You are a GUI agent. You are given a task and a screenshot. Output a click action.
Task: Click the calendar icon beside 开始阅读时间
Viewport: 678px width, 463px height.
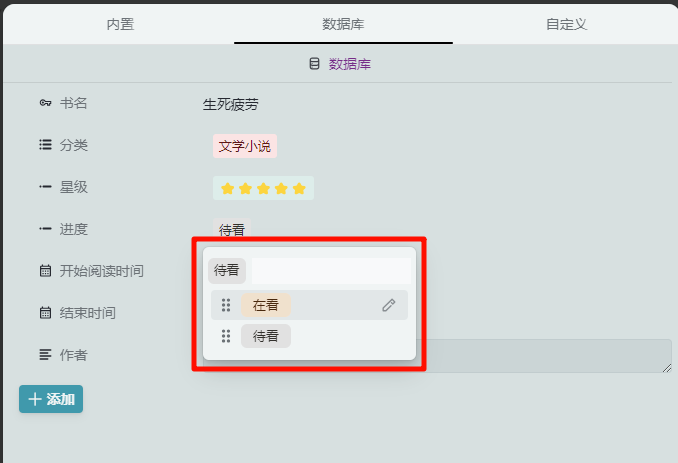click(x=45, y=271)
